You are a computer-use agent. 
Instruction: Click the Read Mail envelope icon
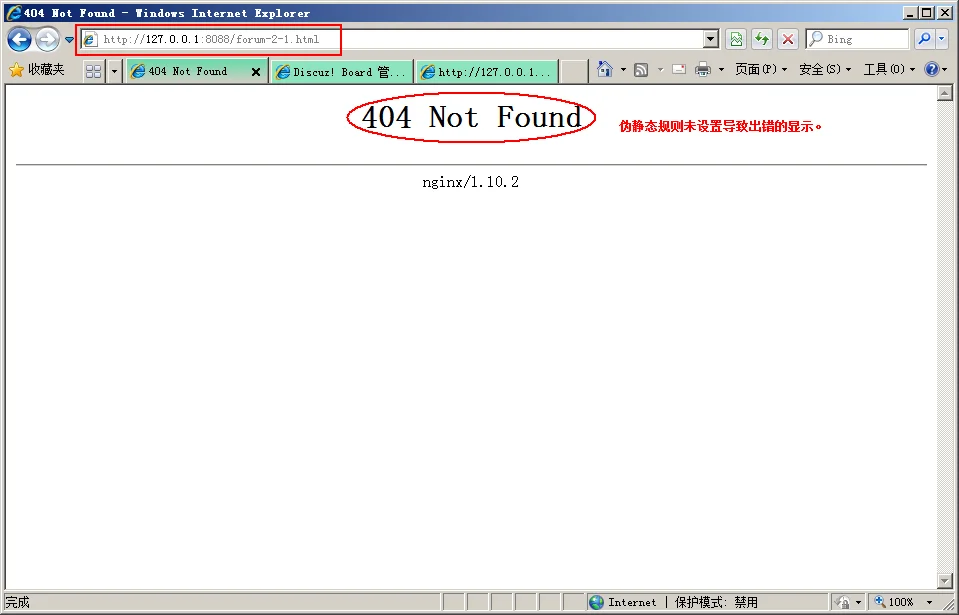click(x=679, y=69)
